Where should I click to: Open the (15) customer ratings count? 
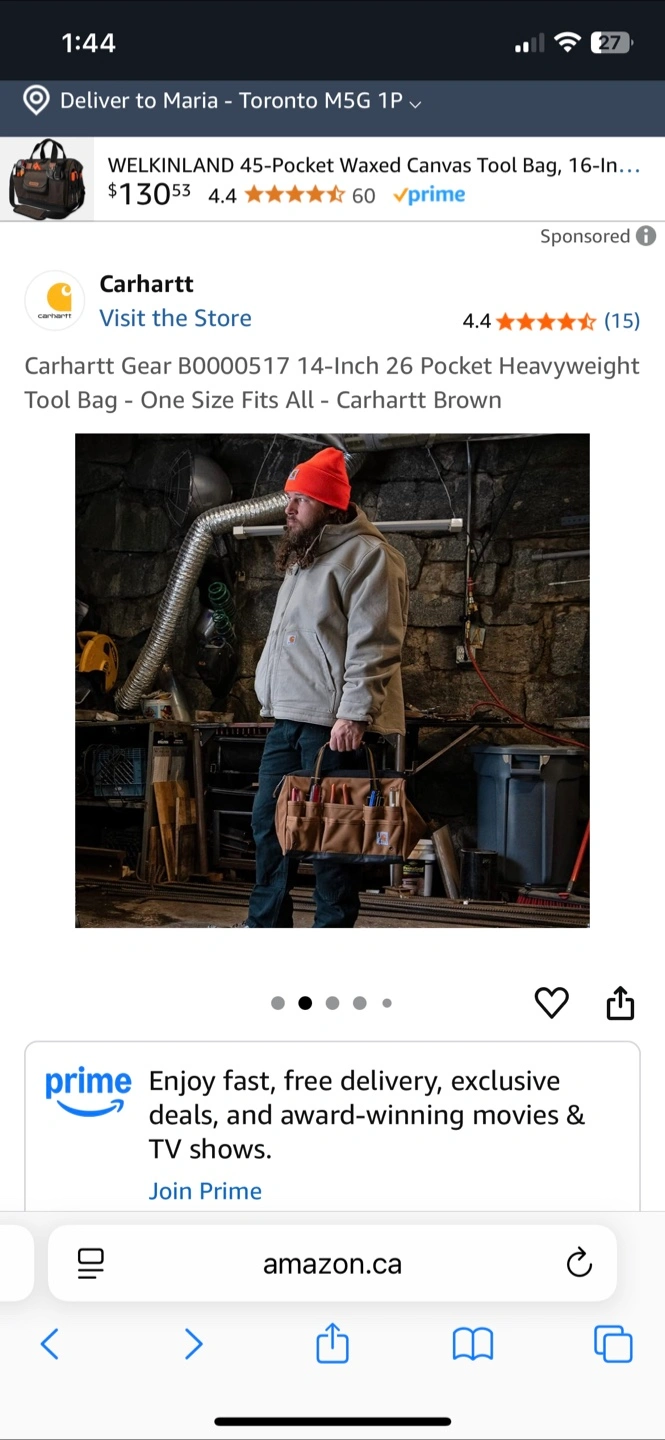coord(622,321)
